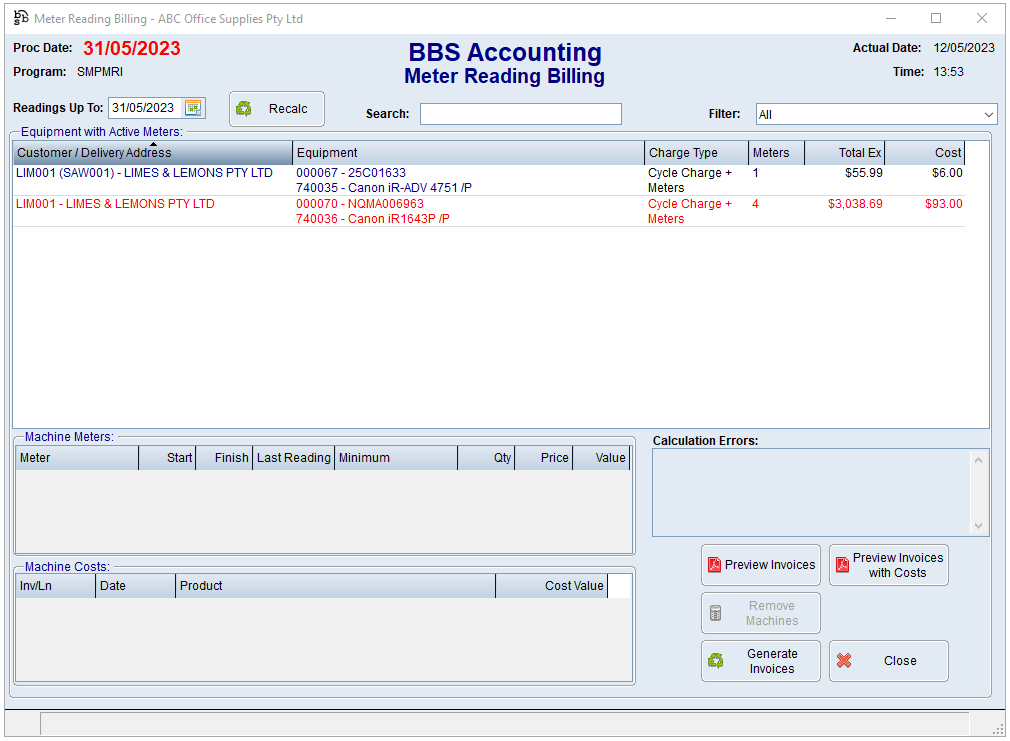Click the green recycle icon on Generate Invoices
Screen dimensions: 1010x741
click(x=716, y=661)
